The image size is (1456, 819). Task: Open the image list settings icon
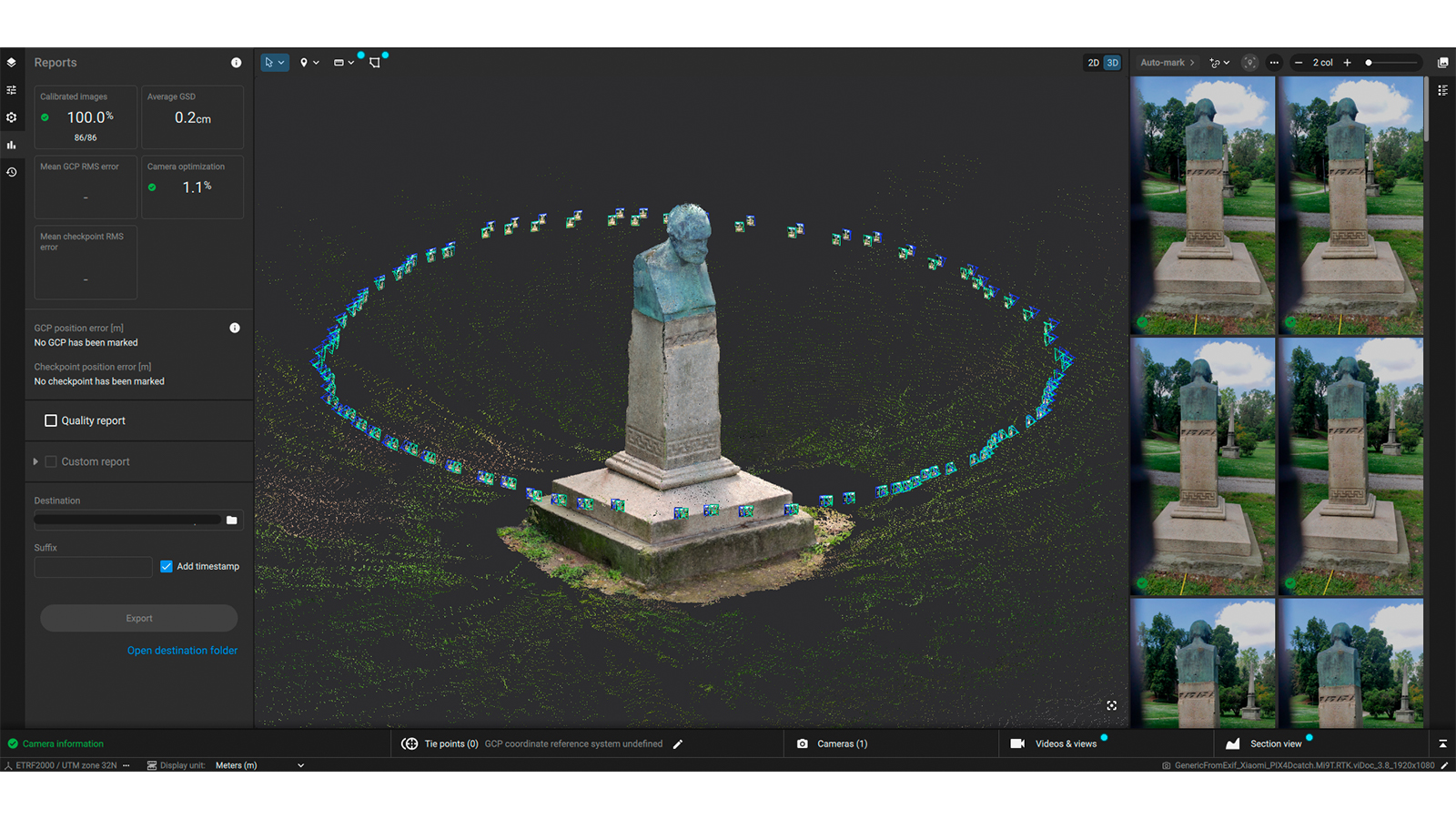(1442, 90)
